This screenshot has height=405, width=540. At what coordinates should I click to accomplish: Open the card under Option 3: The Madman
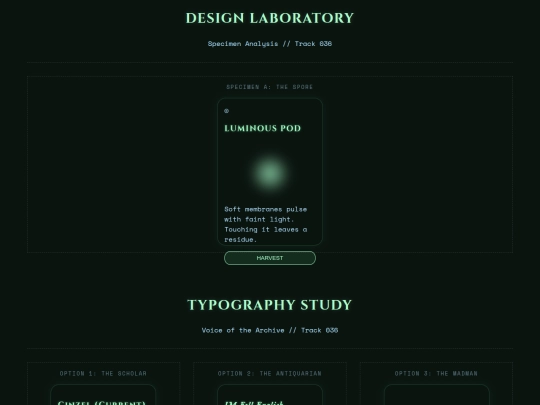pos(436,395)
